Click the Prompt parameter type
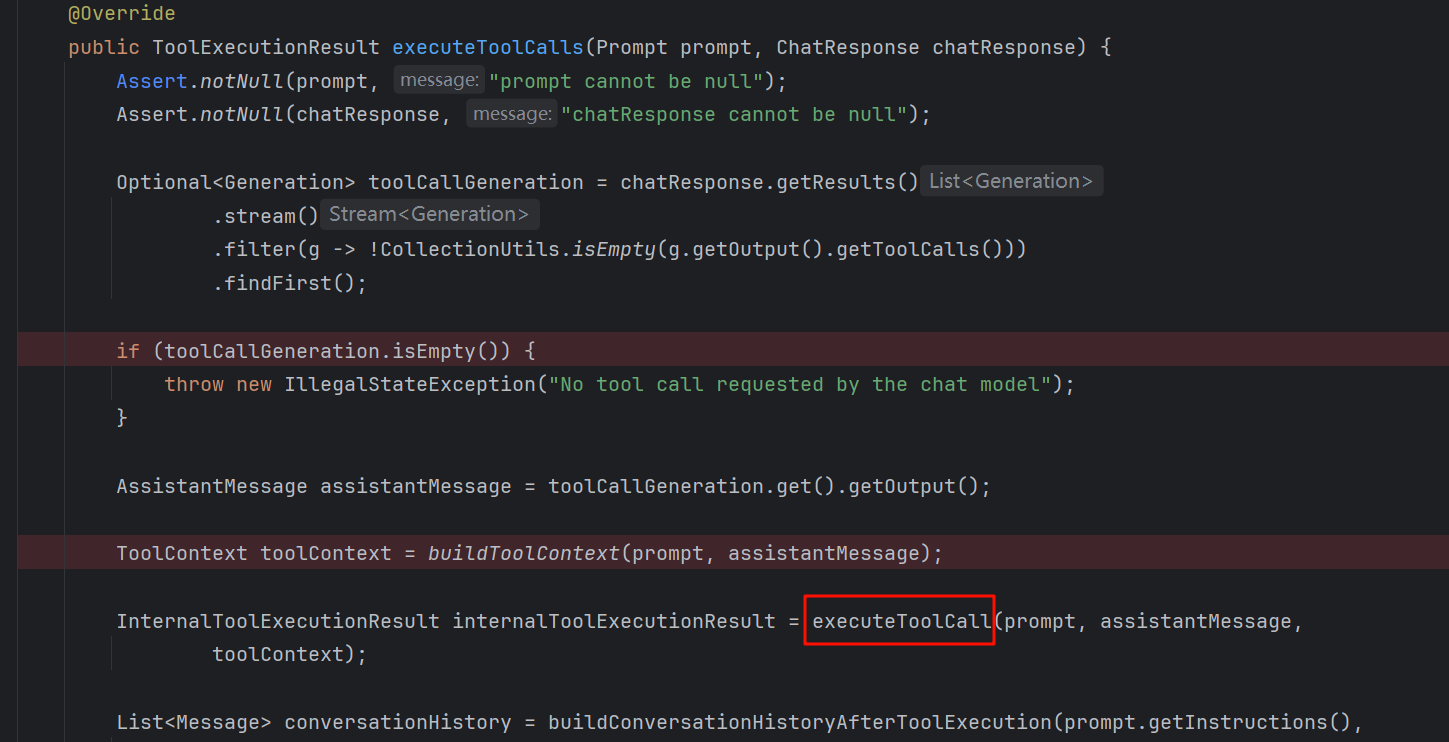This screenshot has height=742, width=1449. (631, 47)
